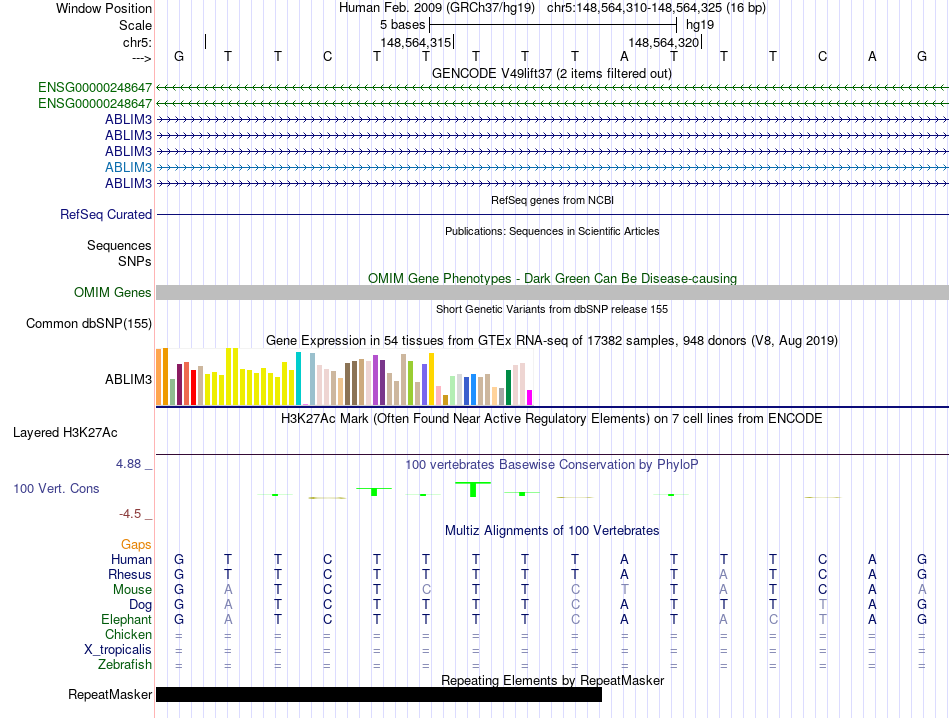Click the cyan bar in GTEx expression chart

(298, 379)
